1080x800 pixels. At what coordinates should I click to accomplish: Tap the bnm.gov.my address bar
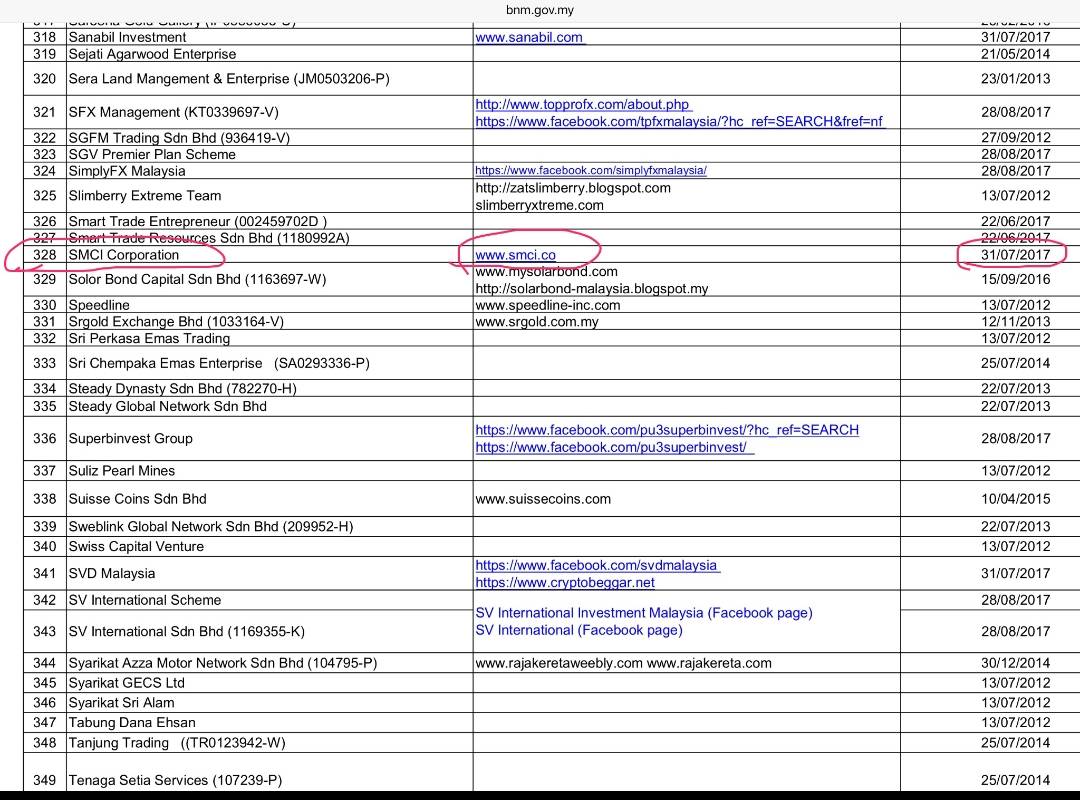[x=539, y=10]
